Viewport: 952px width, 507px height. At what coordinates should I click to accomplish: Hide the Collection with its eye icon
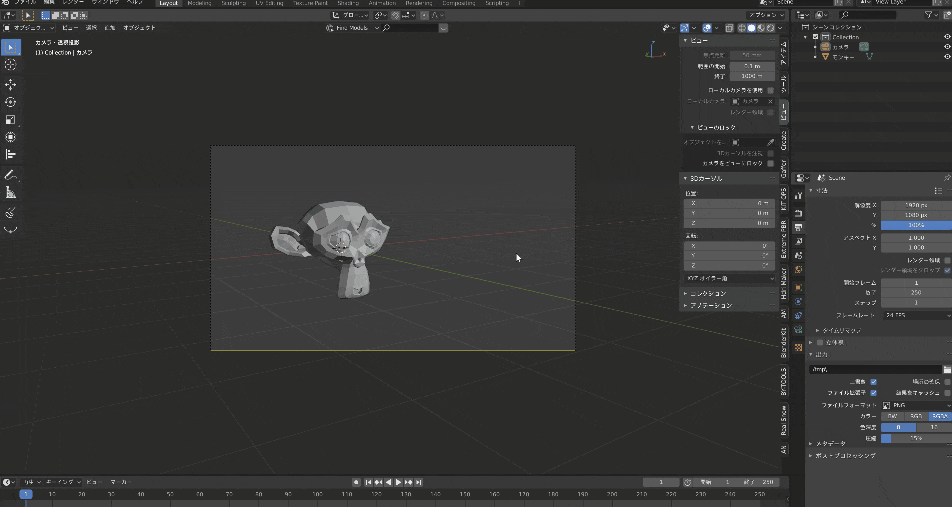(947, 37)
